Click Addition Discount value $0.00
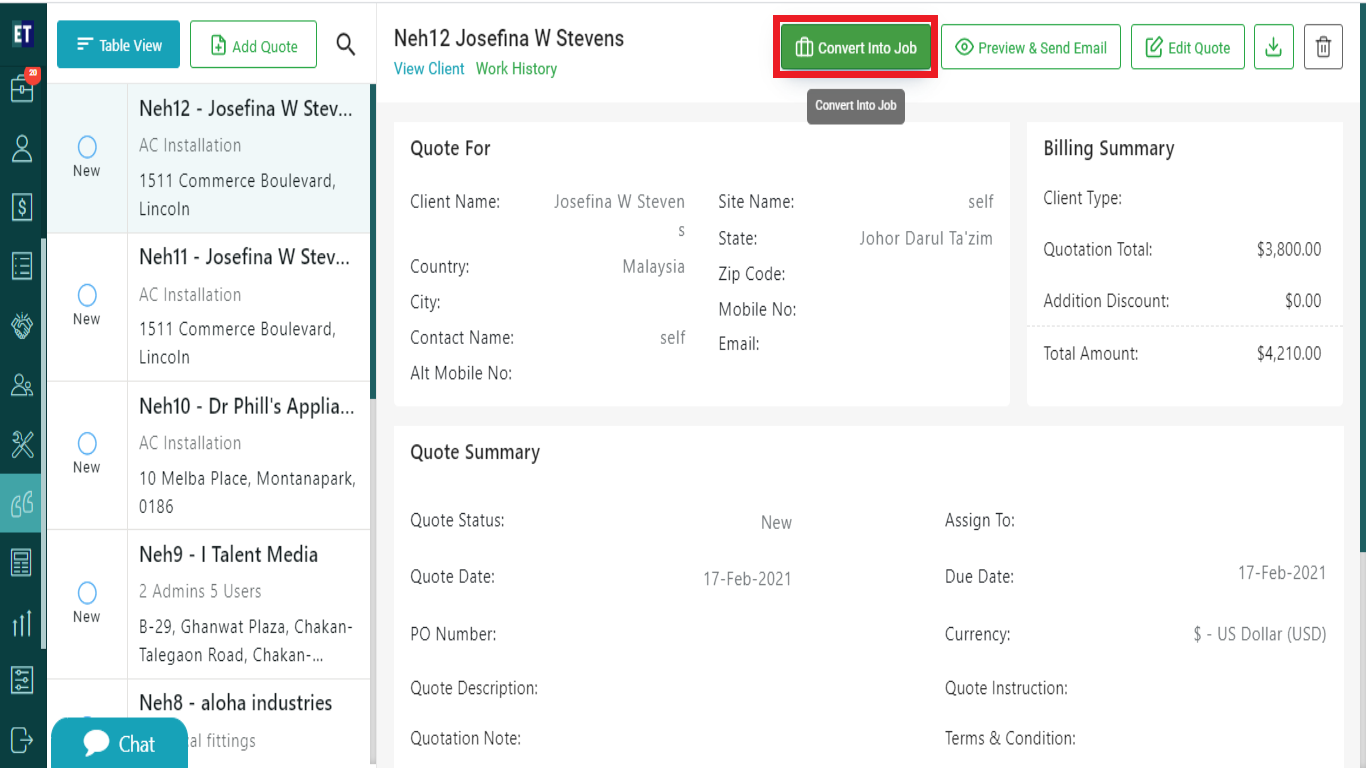 pyautogui.click(x=1303, y=301)
